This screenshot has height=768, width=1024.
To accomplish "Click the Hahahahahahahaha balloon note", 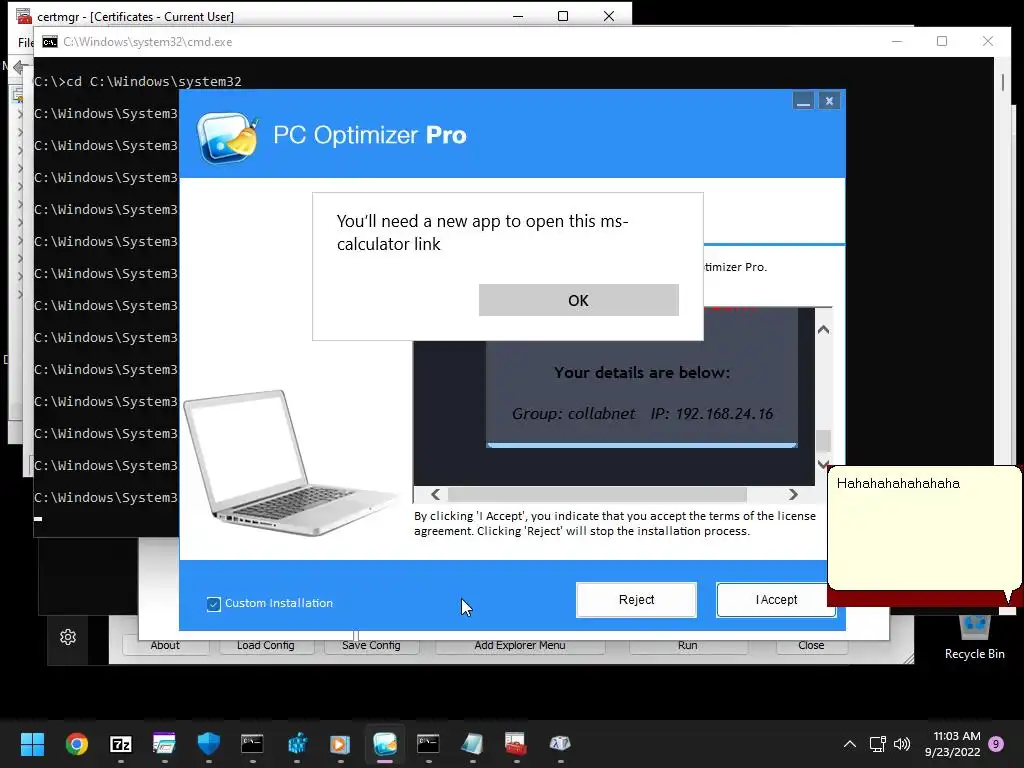I will (924, 528).
